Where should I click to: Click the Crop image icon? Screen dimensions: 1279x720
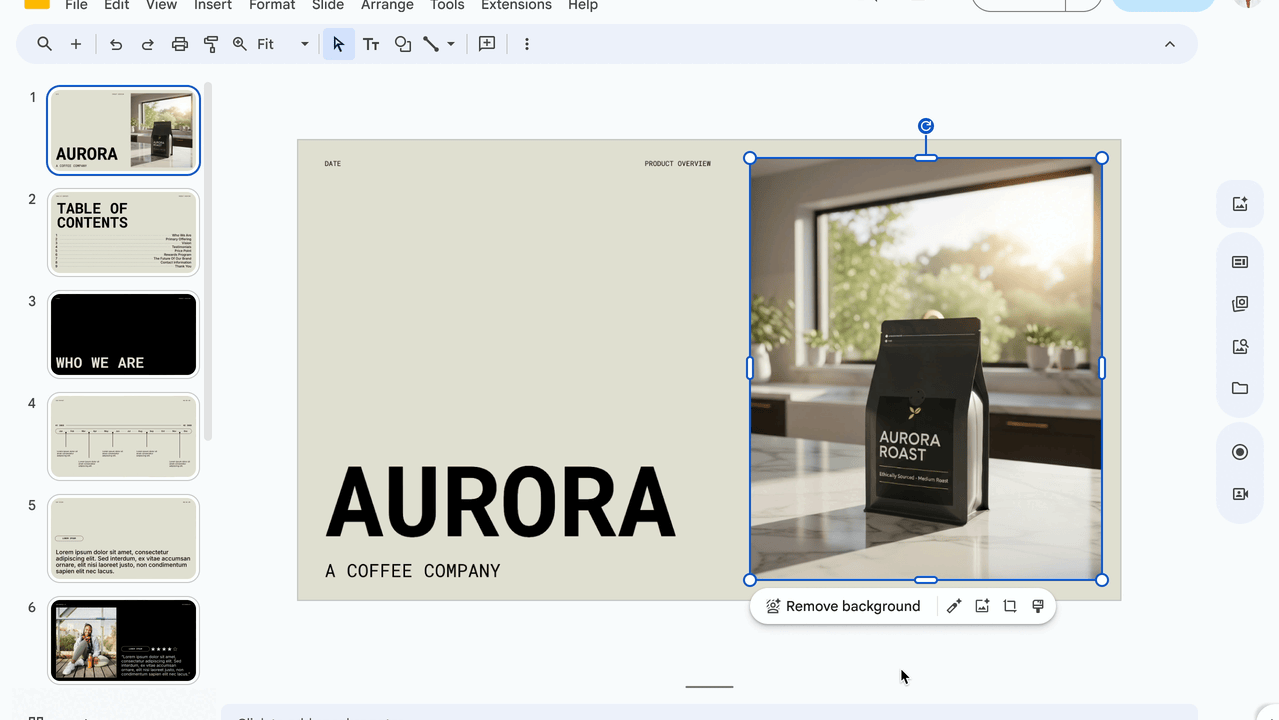1010,606
